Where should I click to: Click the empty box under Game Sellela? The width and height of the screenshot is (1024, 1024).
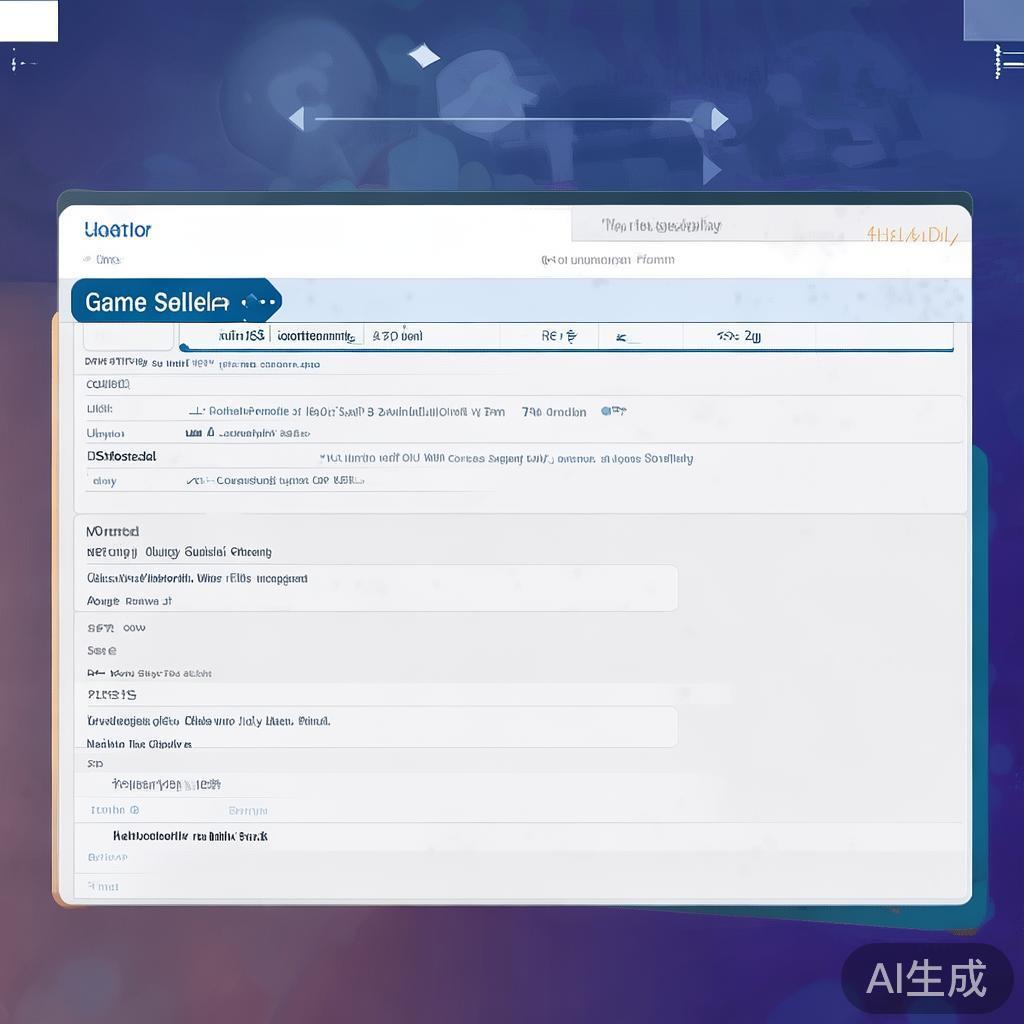pos(128,336)
